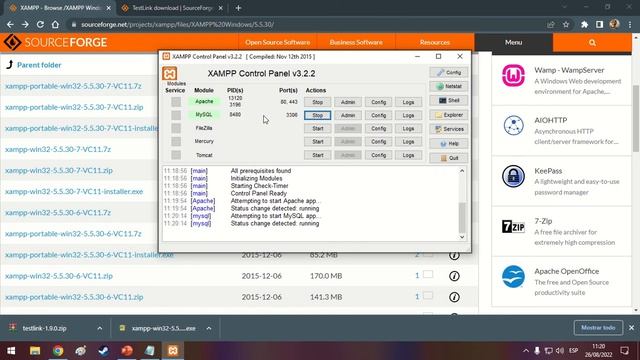Viewport: 640px width, 360px height.
Task: Toggle Mercury service checkbox
Action: tap(176, 142)
